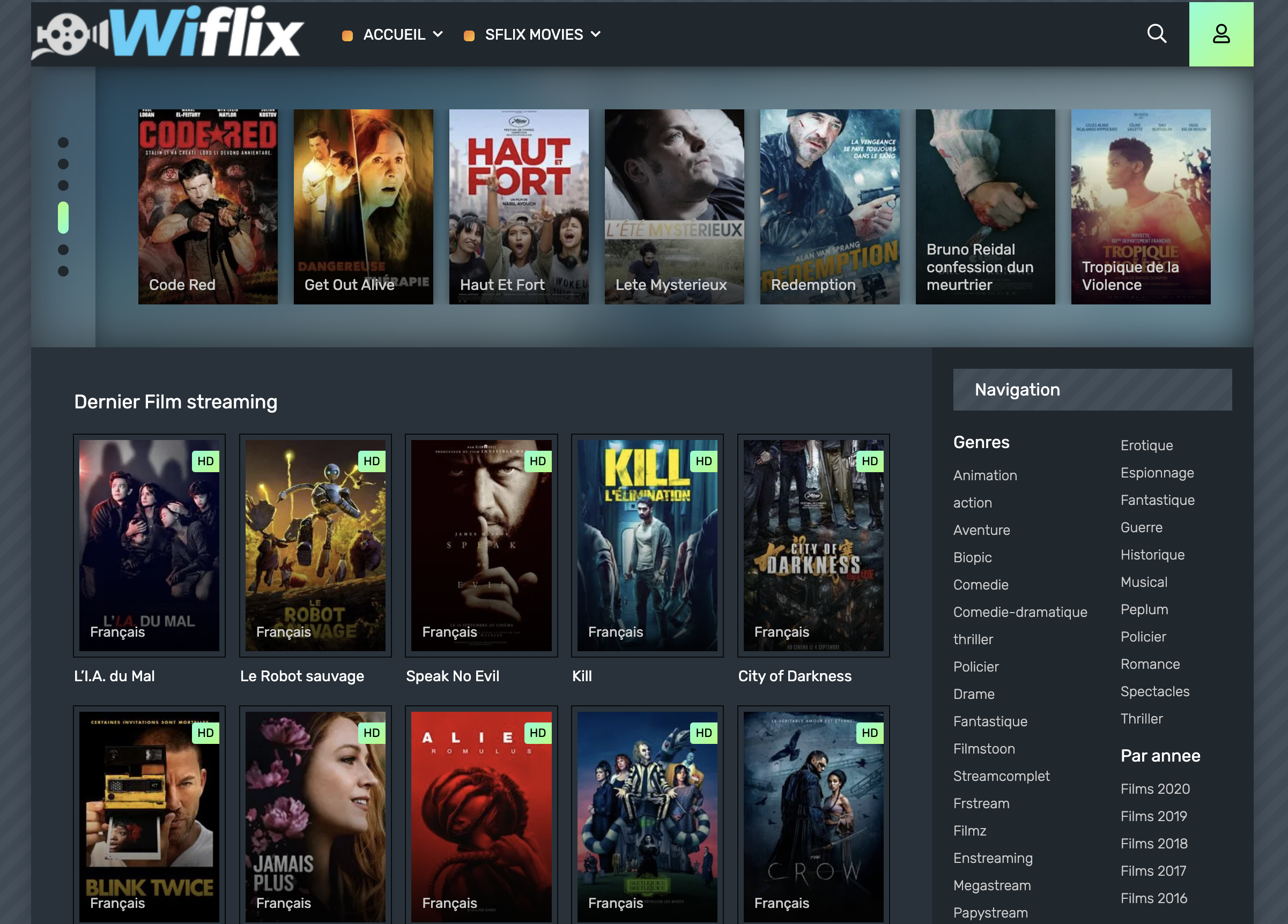Open the L'I.A. du Mal movie card
The width and height of the screenshot is (1288, 924).
tap(150, 546)
